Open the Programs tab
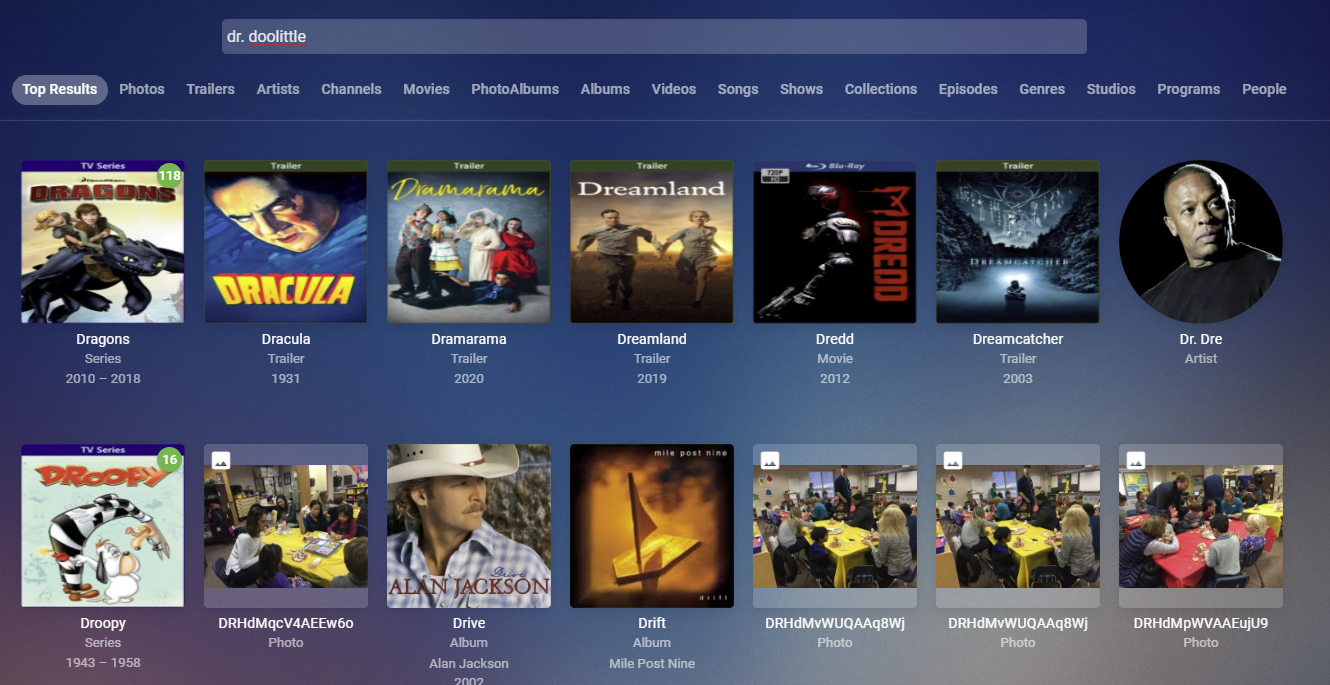 (1188, 89)
